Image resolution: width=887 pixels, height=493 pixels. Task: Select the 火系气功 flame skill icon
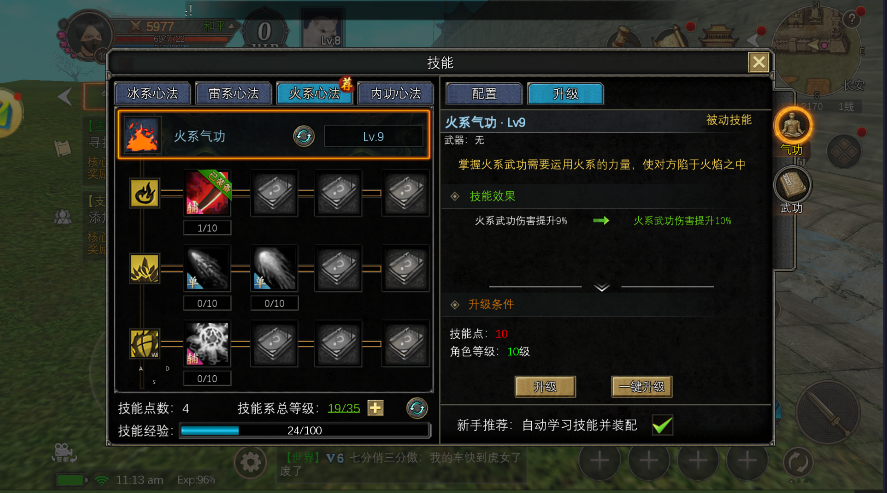[x=142, y=136]
